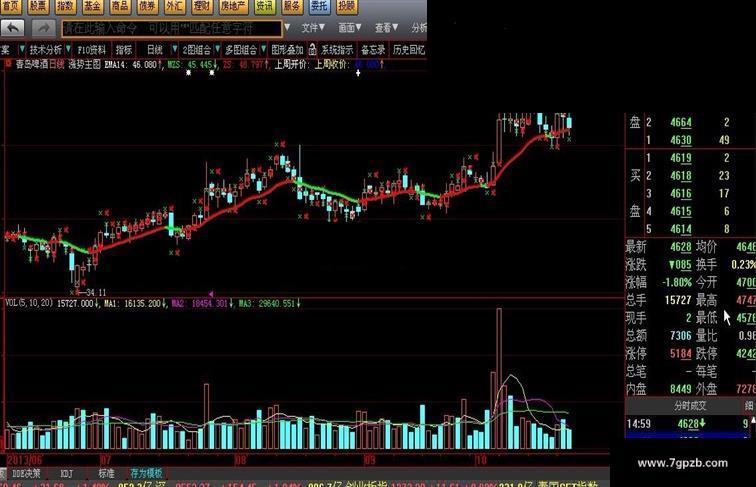Open the 指标 indicators item

[124, 50]
